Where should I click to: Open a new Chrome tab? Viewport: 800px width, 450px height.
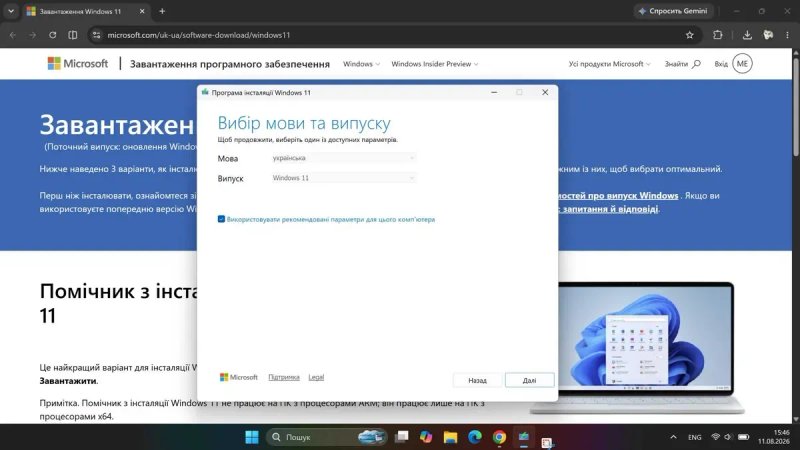coord(162,11)
